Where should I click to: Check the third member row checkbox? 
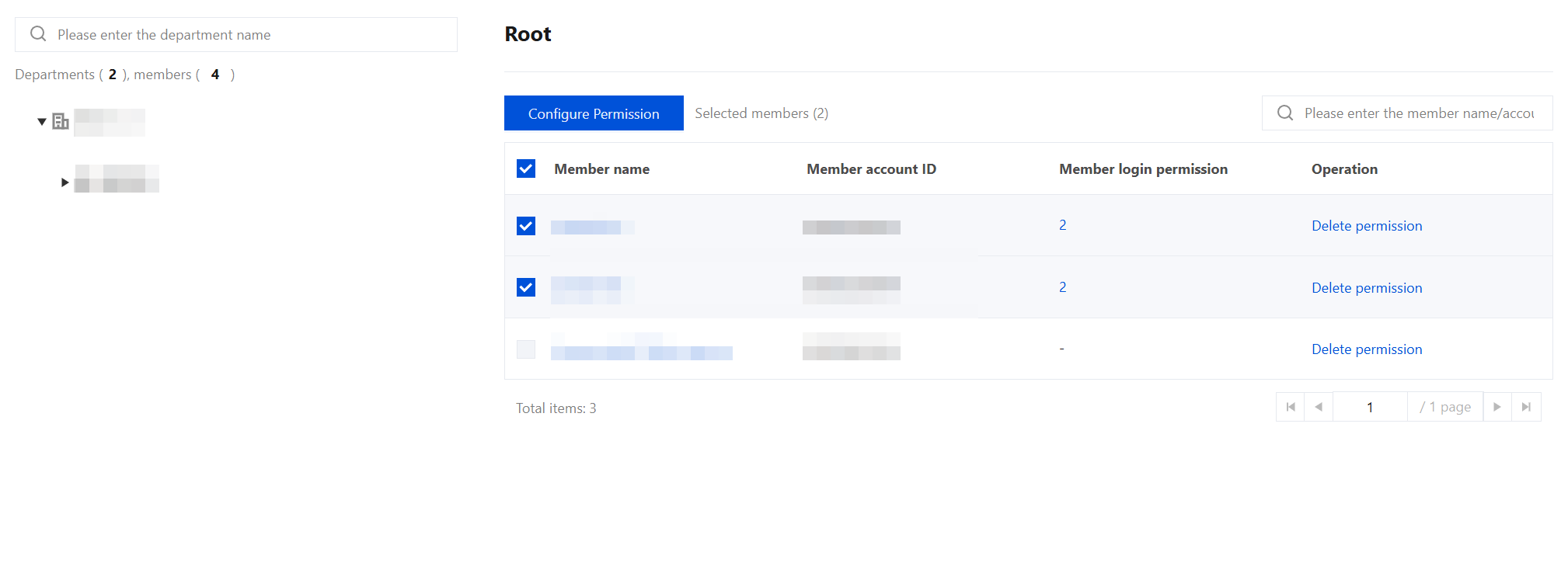(x=526, y=349)
